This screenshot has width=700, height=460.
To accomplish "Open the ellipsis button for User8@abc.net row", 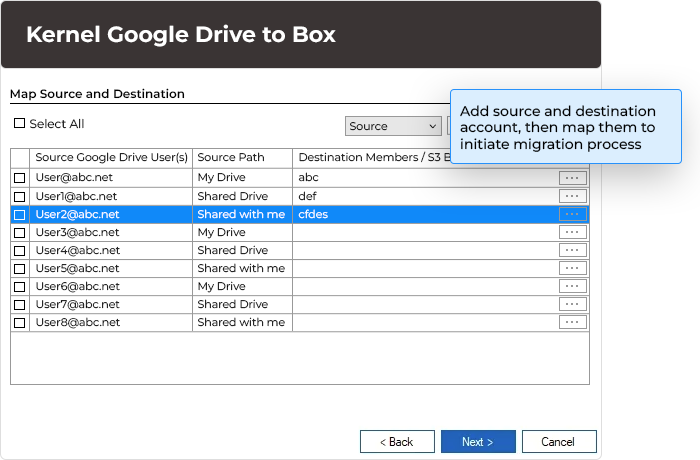I will pos(572,322).
